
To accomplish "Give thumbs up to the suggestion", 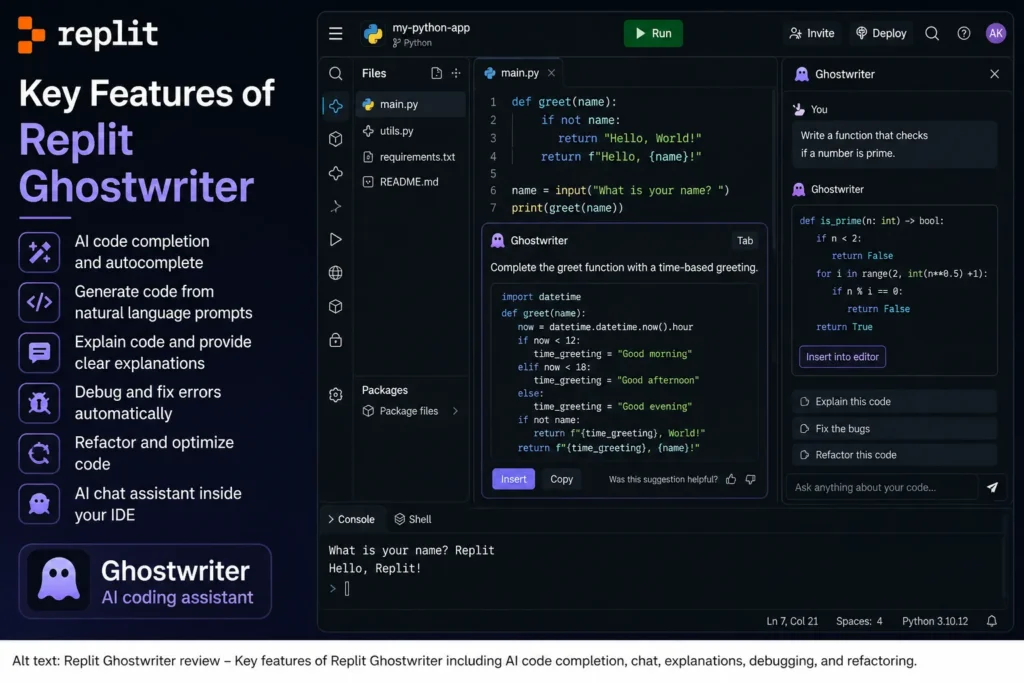I will [731, 479].
